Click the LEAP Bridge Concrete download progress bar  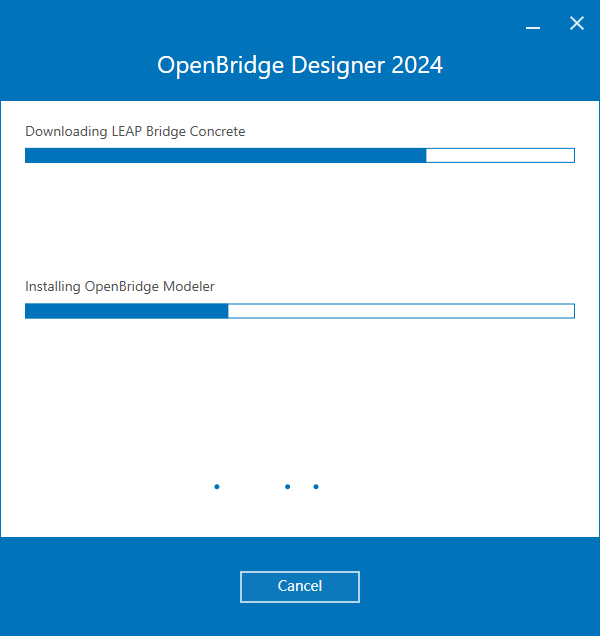pos(300,155)
